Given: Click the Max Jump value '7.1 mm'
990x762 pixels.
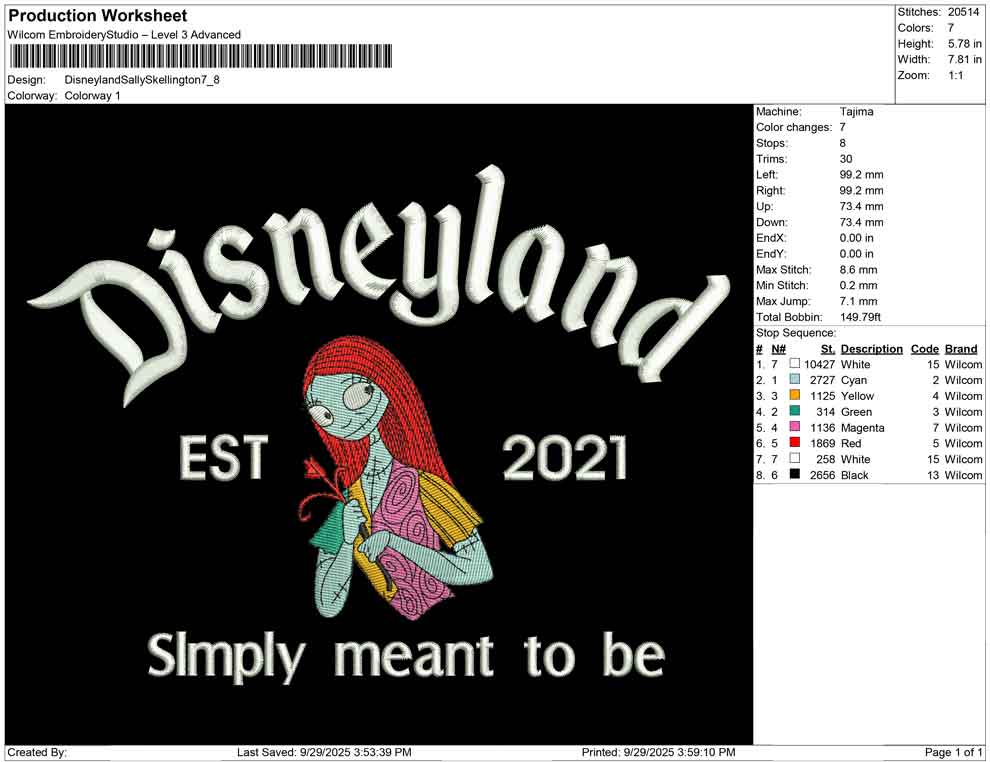Looking at the screenshot, I should (859, 301).
